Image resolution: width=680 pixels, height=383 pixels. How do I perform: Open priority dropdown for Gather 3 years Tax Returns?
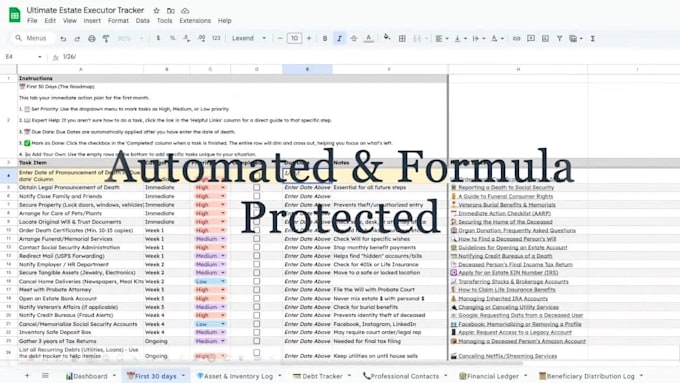tap(223, 341)
